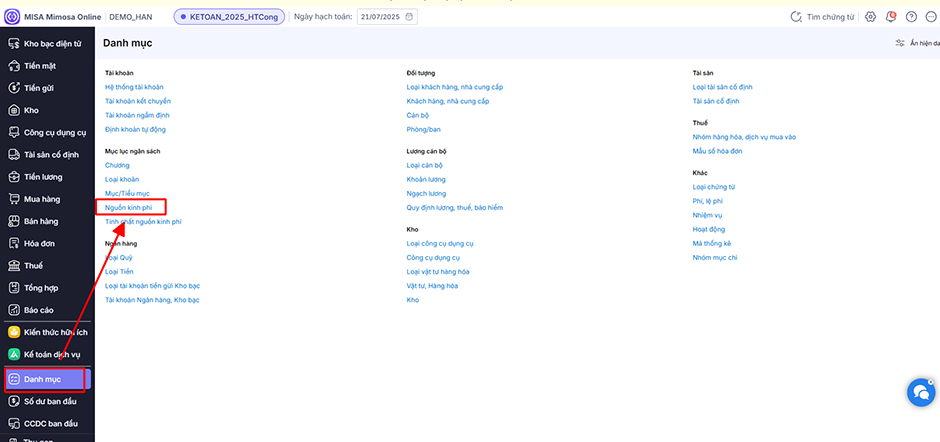The width and height of the screenshot is (940, 442).
Task: Click the Tài sản cố định sidebar icon
Action: 14,154
